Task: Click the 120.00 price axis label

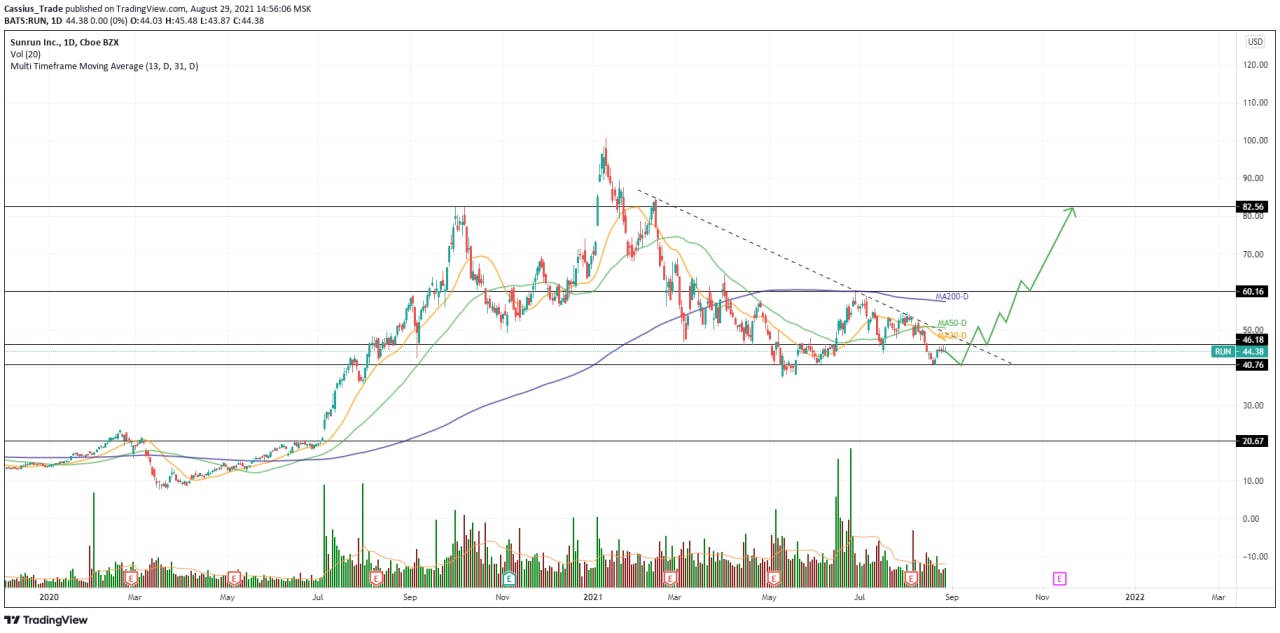Action: [x=1254, y=65]
